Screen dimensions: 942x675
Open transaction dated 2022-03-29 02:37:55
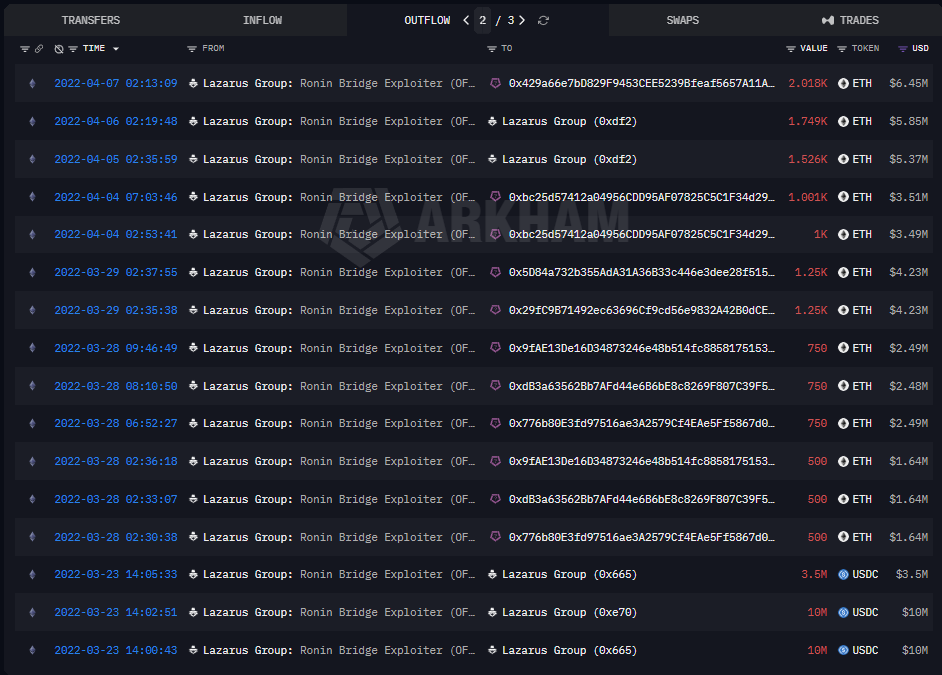point(116,272)
